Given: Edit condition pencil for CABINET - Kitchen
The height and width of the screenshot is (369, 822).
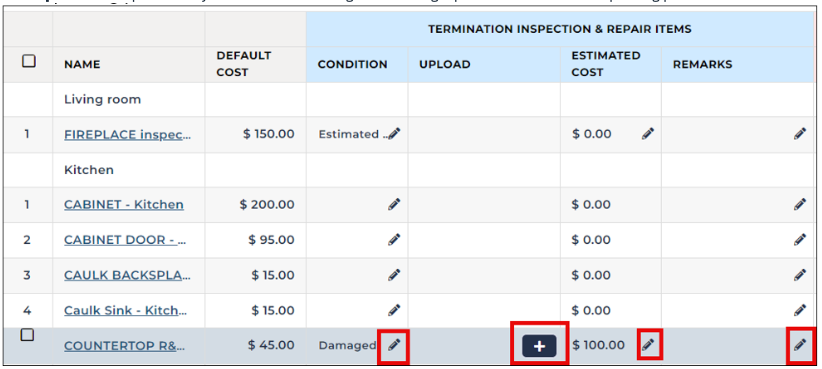Looking at the screenshot, I should (x=394, y=204).
